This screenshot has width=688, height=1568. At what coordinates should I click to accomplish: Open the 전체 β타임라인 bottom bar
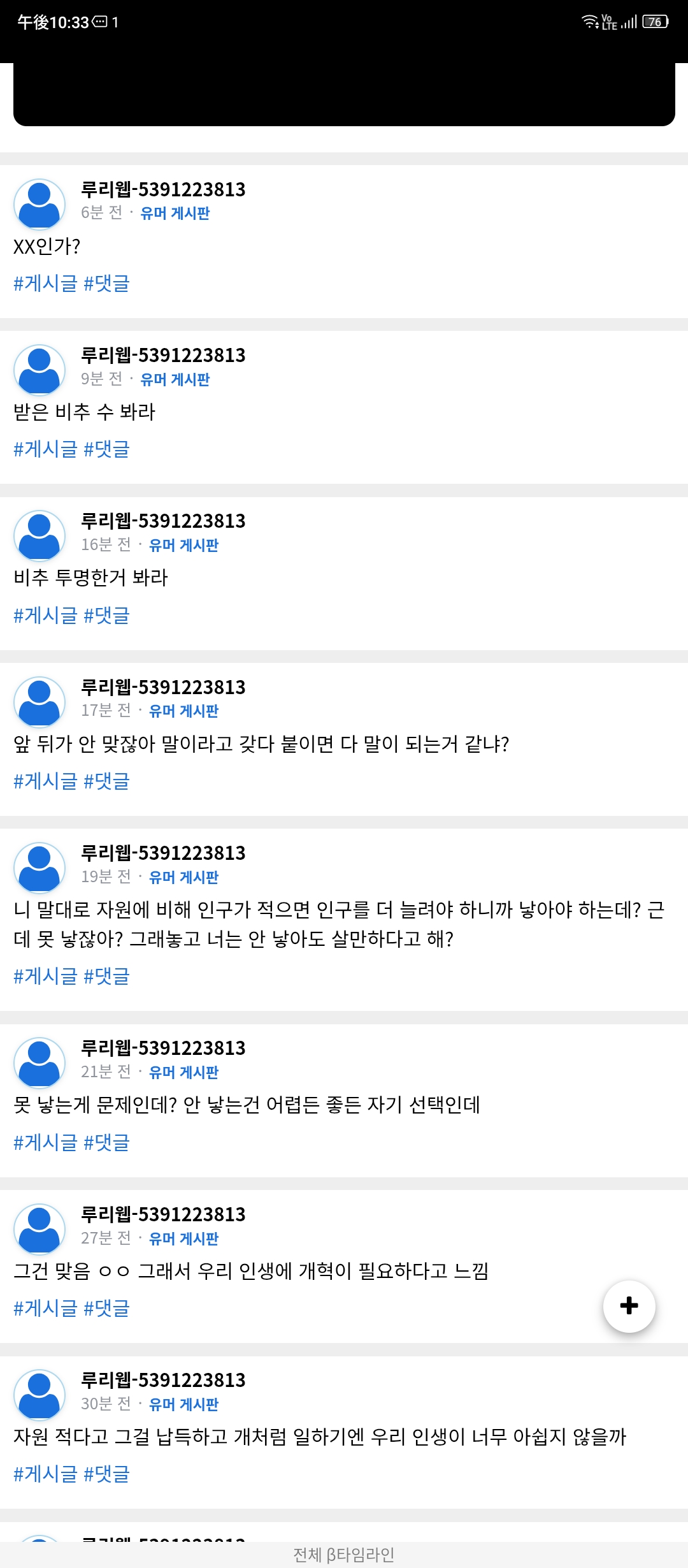coord(344,1555)
